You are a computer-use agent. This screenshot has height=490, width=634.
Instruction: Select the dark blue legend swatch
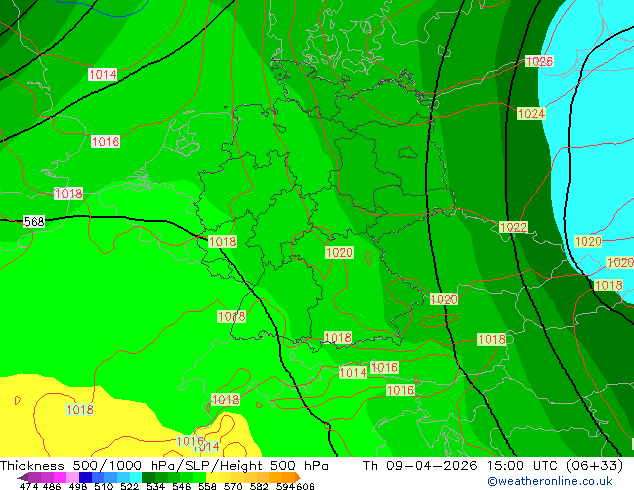[x=85, y=477]
